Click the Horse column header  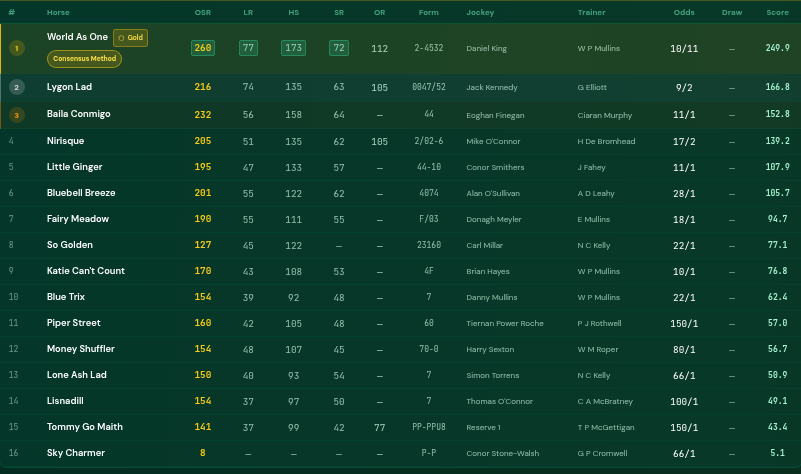tap(58, 12)
